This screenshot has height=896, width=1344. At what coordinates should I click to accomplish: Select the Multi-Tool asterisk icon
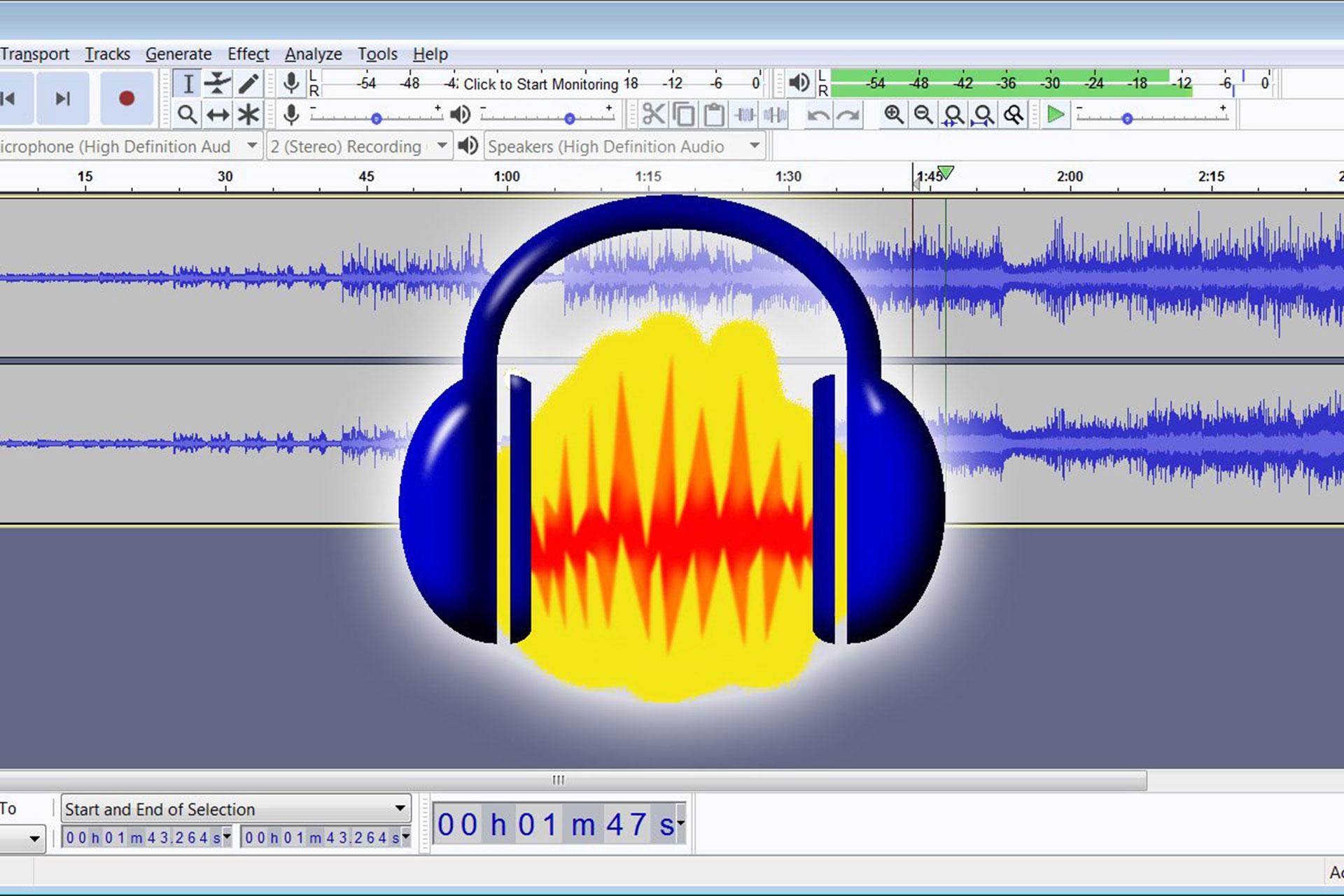(x=248, y=115)
